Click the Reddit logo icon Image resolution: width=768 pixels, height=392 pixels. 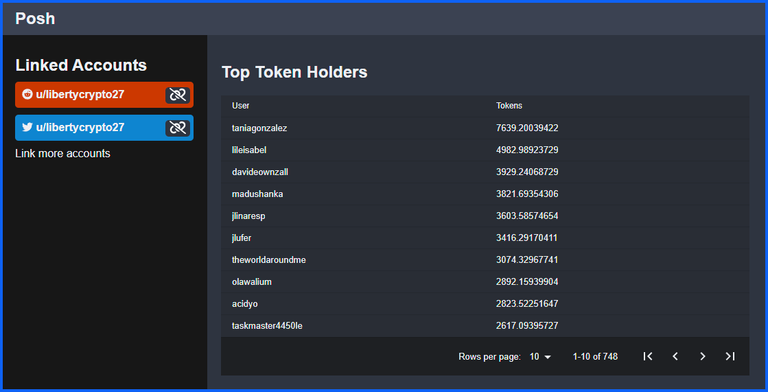coord(27,95)
